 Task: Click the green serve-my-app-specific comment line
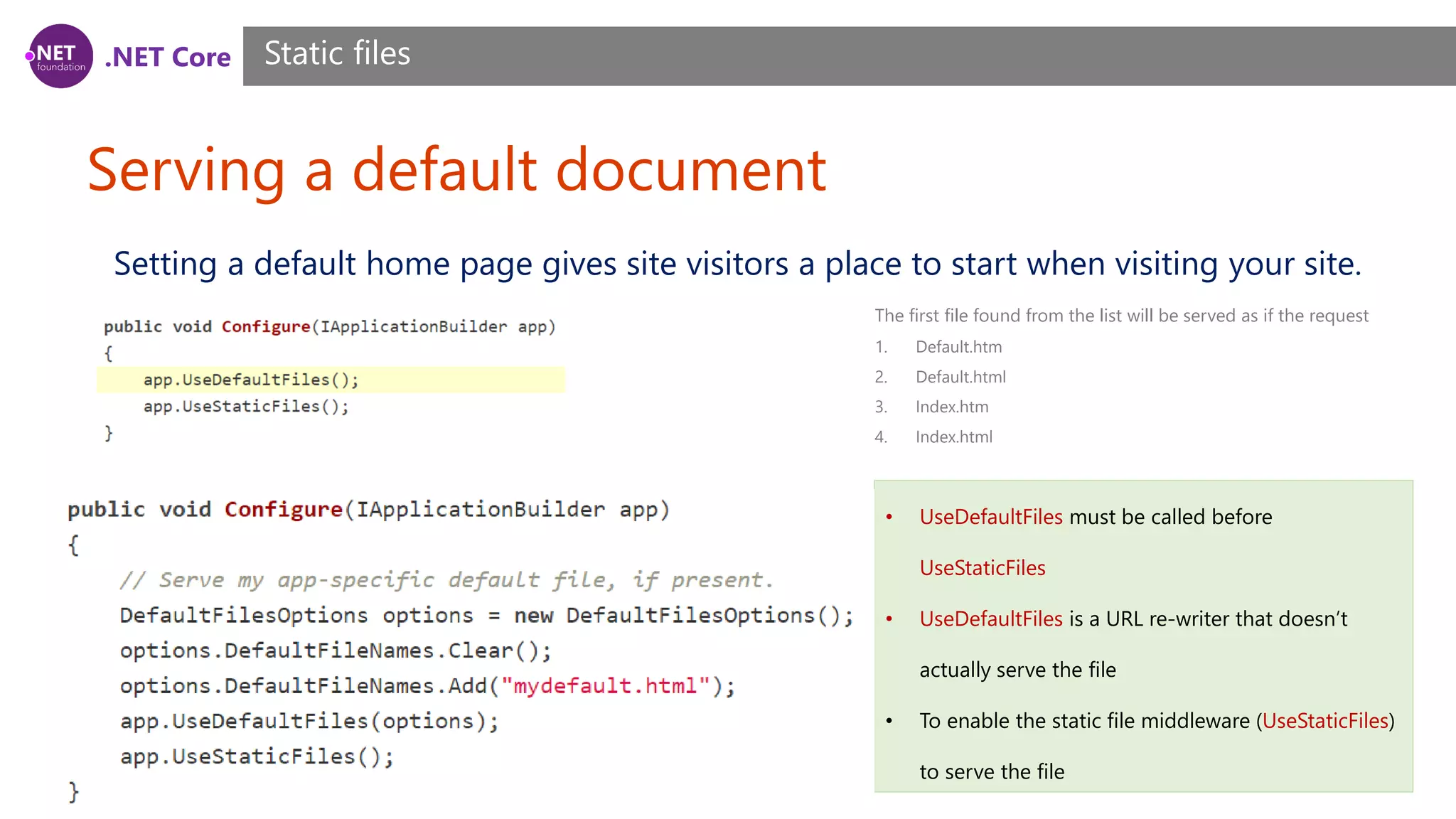(x=446, y=580)
